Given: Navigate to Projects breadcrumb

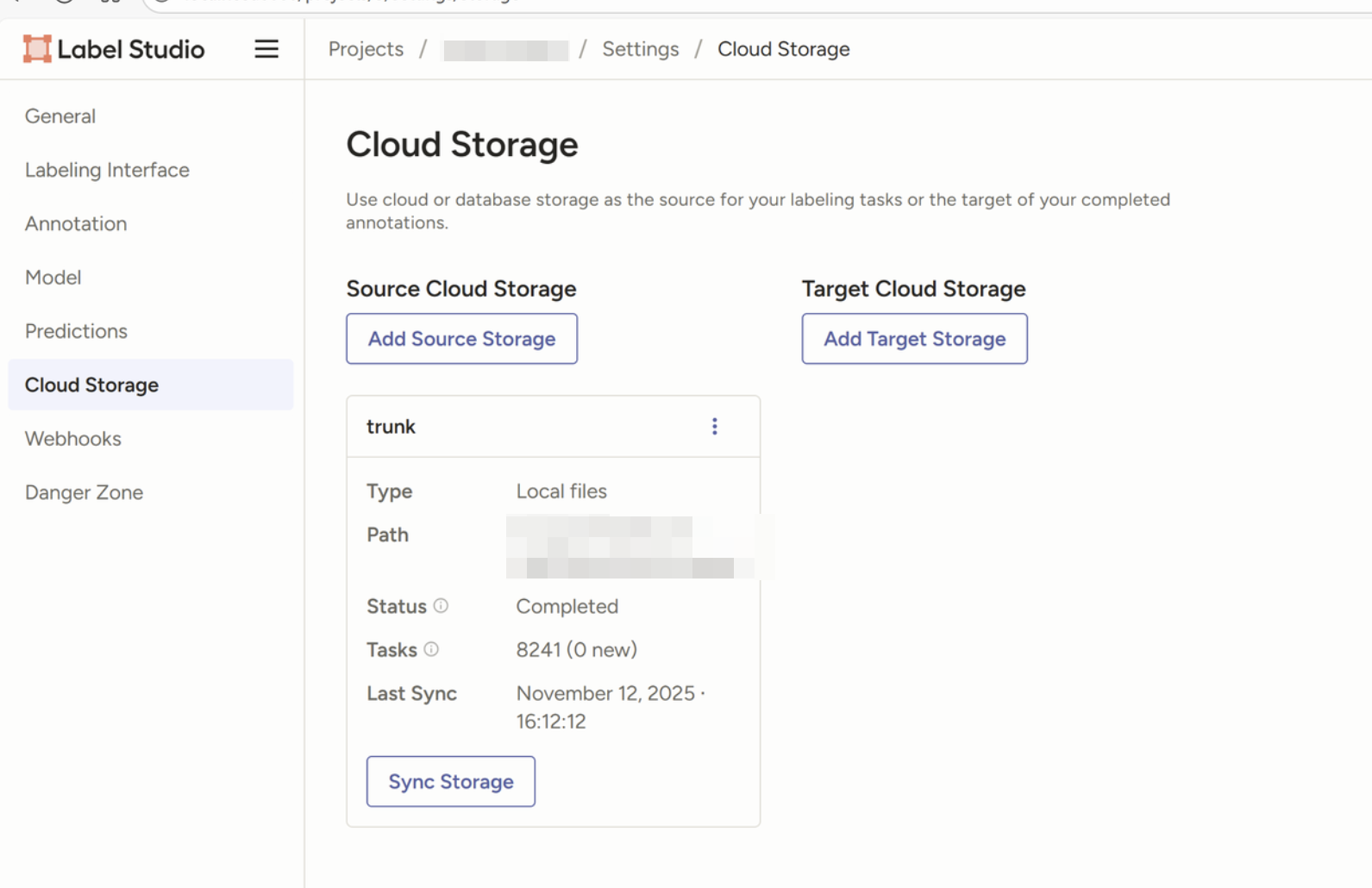Looking at the screenshot, I should (x=366, y=49).
